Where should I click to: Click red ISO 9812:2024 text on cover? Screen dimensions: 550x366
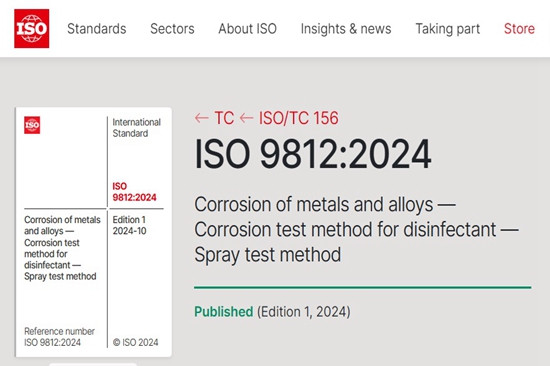134,192
